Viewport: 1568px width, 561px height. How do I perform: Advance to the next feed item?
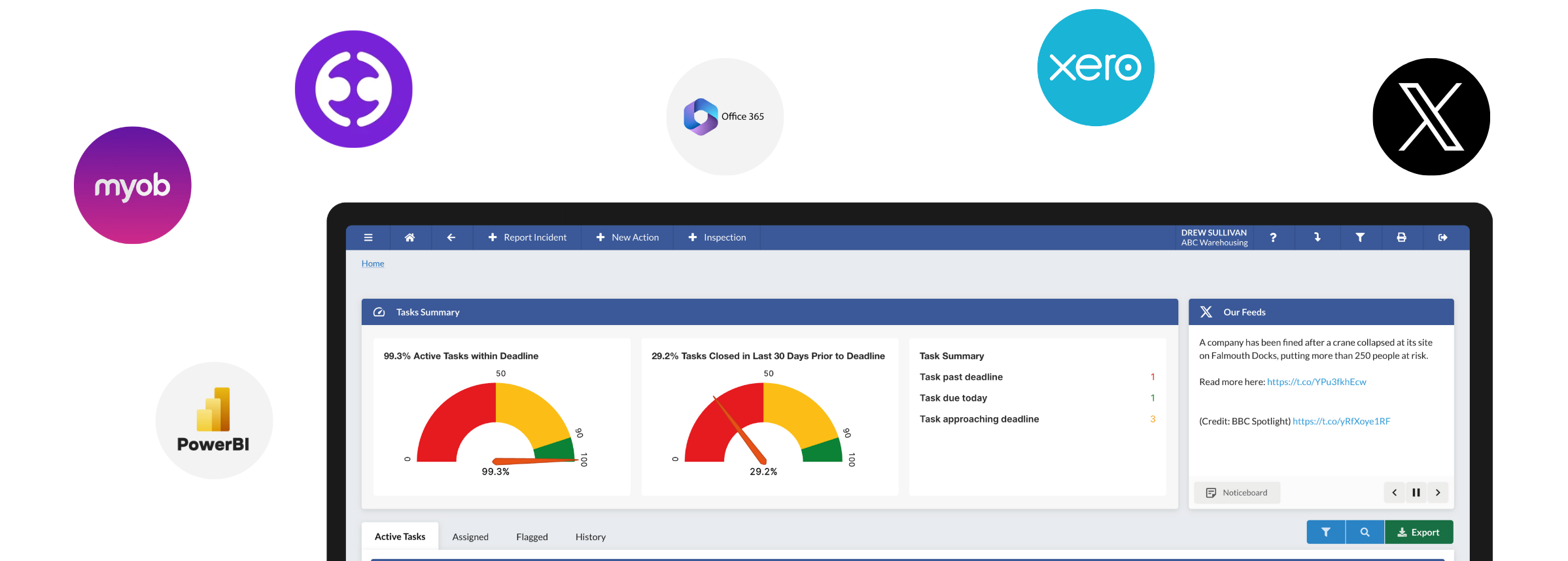(x=1438, y=492)
